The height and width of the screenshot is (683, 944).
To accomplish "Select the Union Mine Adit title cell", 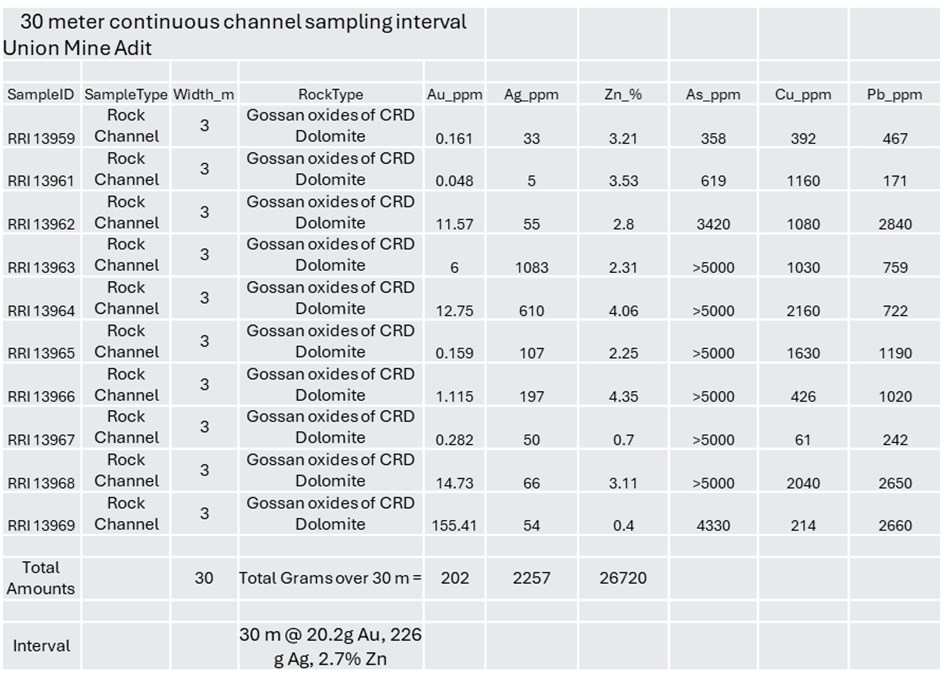I will point(77,46).
